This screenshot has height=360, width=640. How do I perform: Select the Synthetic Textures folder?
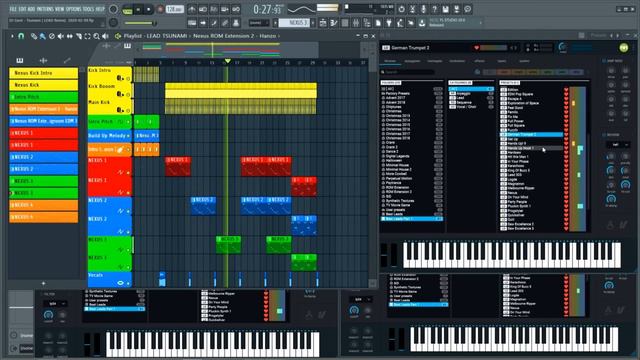pos(412,200)
